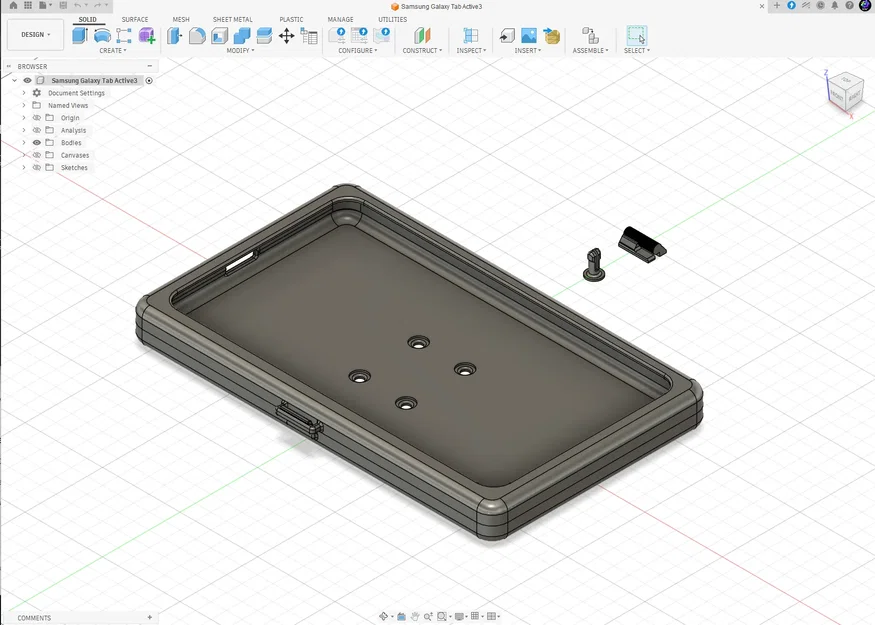Click the Save icon in the top bar
The image size is (875, 625).
[x=63, y=6]
